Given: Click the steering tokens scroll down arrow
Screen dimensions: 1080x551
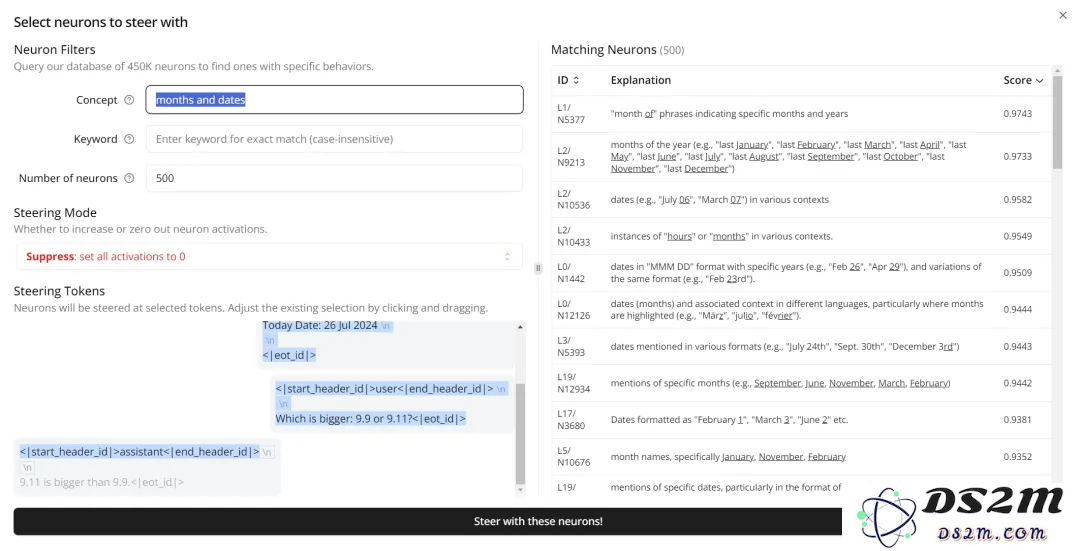Looking at the screenshot, I should [x=520, y=490].
